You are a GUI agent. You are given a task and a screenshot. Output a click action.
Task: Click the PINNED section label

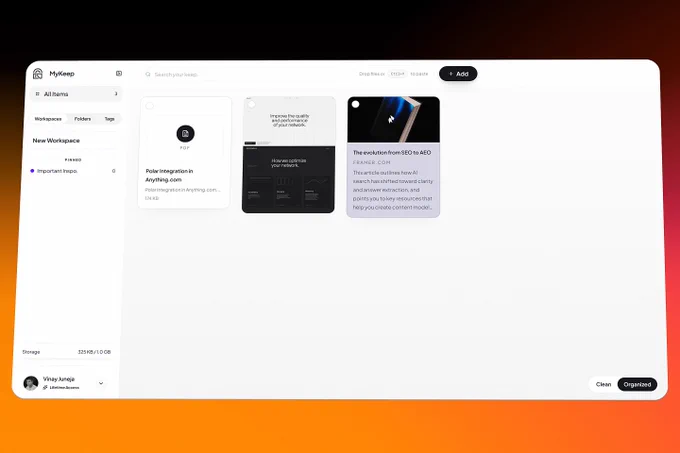(x=73, y=160)
